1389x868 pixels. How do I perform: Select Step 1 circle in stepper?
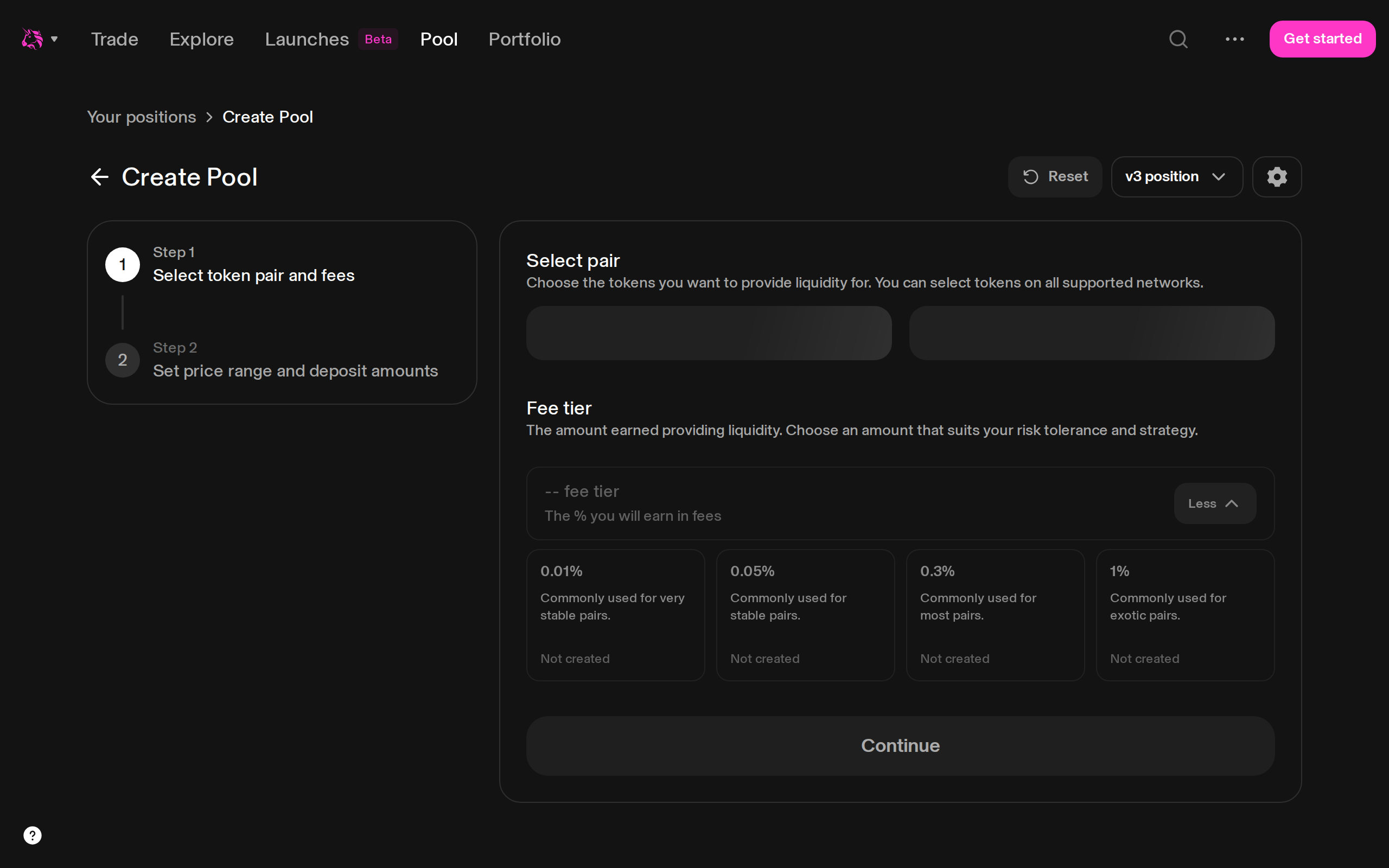click(x=123, y=265)
